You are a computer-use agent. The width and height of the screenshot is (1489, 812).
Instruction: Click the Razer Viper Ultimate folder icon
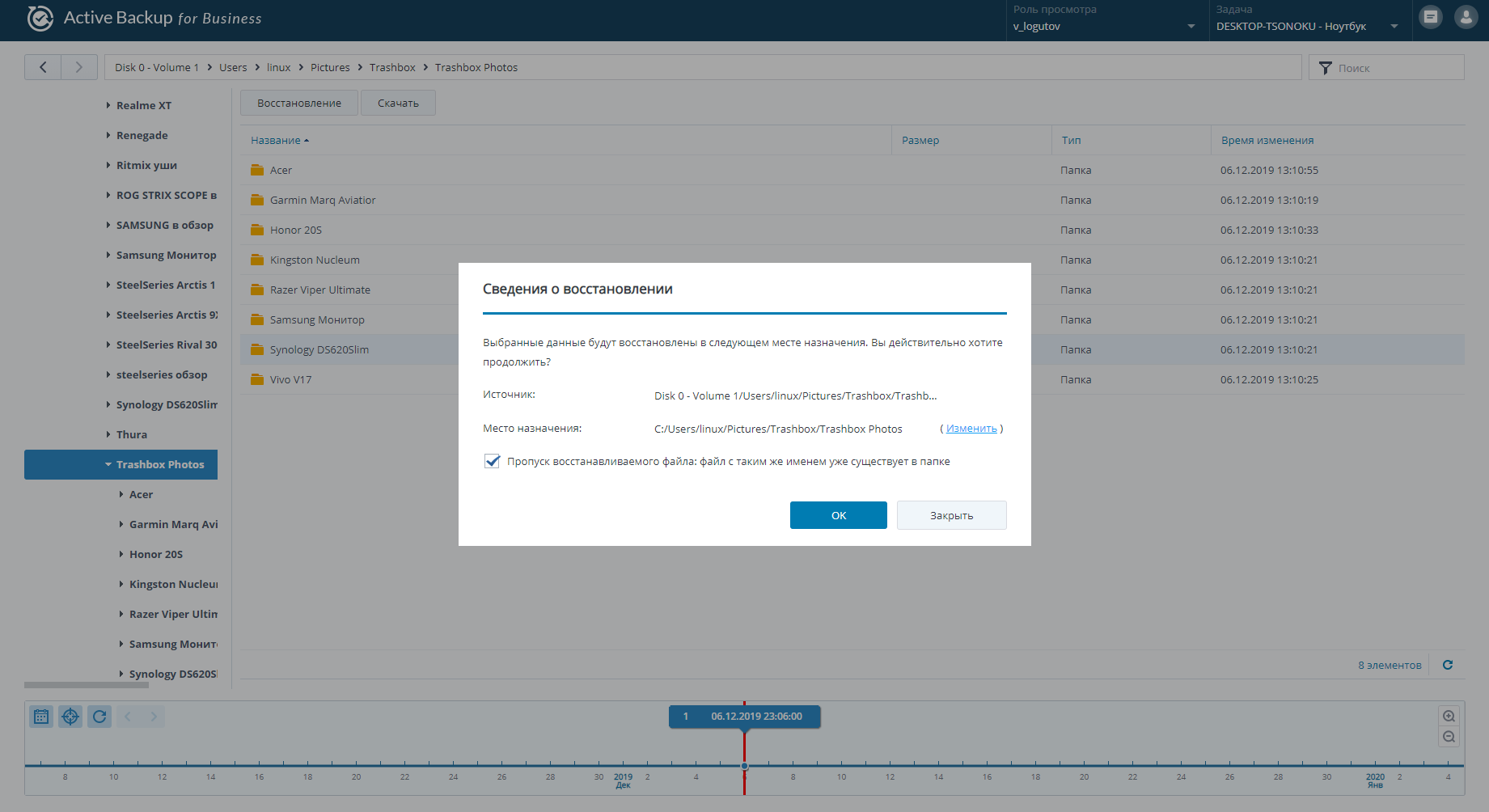(257, 290)
